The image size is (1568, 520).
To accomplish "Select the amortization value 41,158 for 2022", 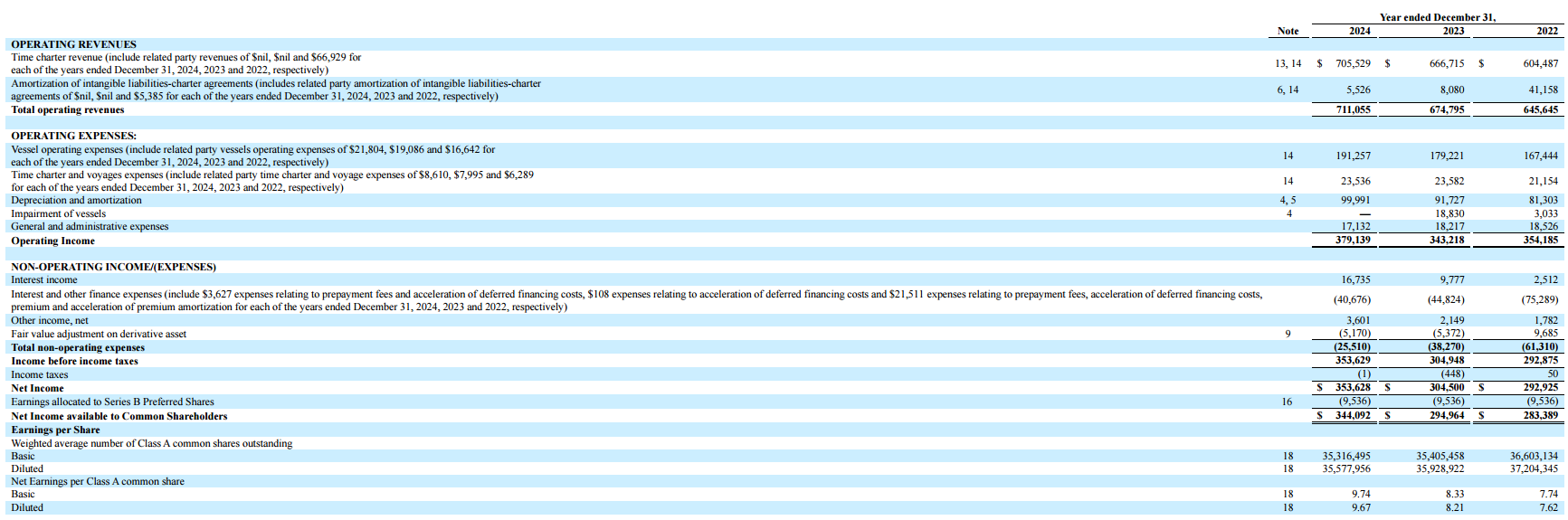I will [x=1544, y=90].
